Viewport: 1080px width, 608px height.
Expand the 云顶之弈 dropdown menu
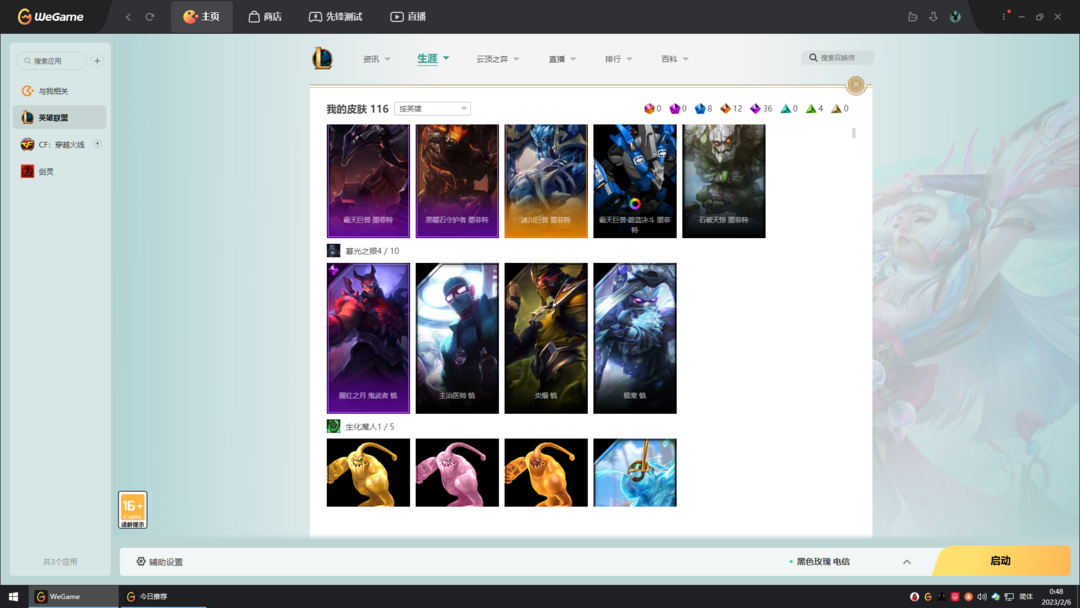coord(497,59)
